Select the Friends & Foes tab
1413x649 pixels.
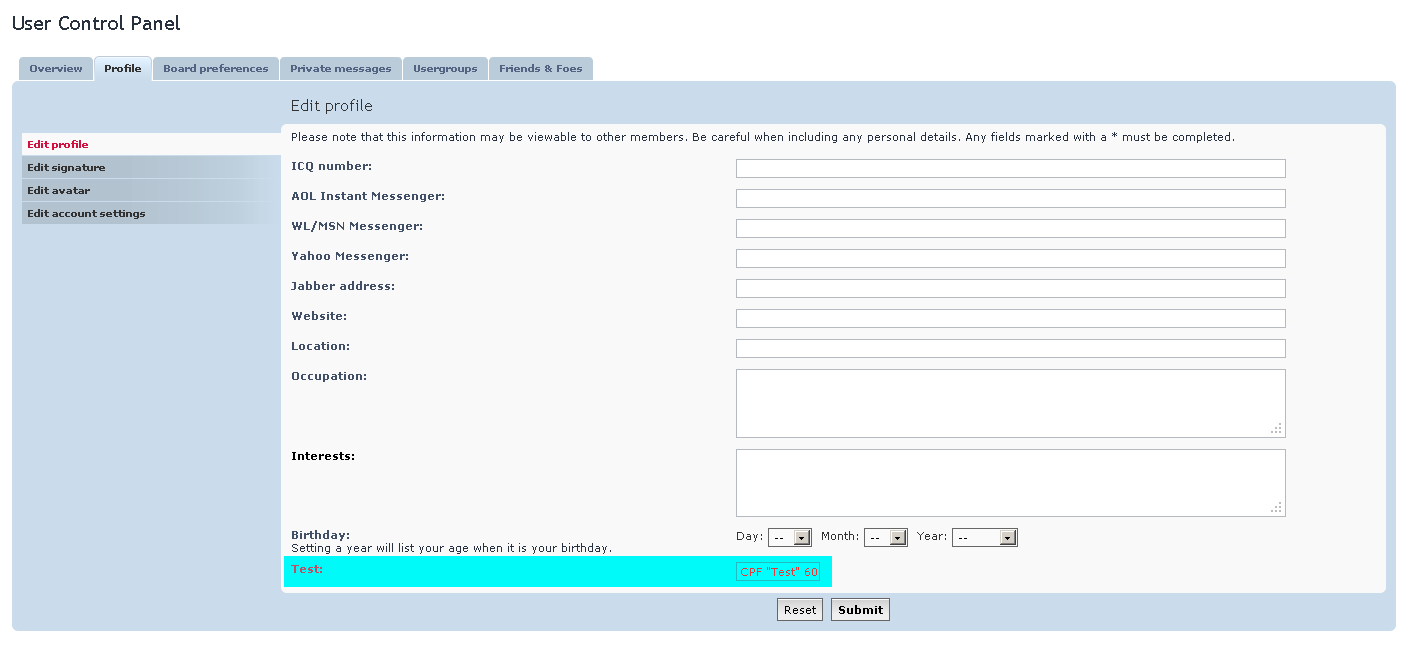coord(540,69)
